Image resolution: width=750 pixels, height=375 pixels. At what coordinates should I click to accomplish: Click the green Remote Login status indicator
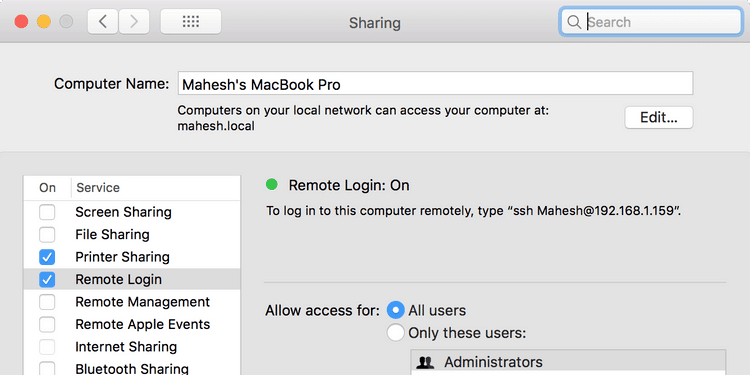click(272, 184)
